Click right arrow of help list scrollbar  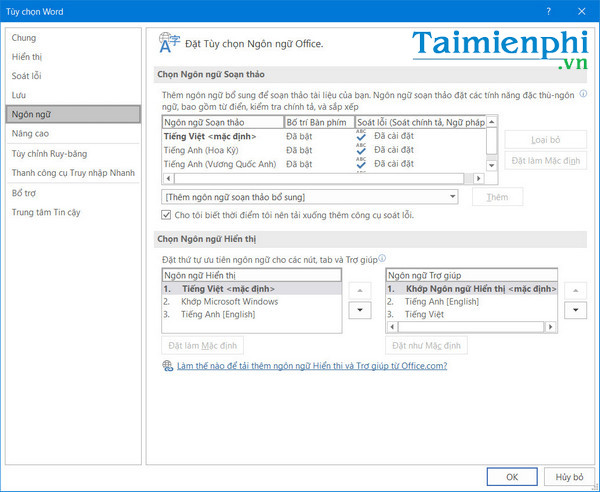click(550, 327)
